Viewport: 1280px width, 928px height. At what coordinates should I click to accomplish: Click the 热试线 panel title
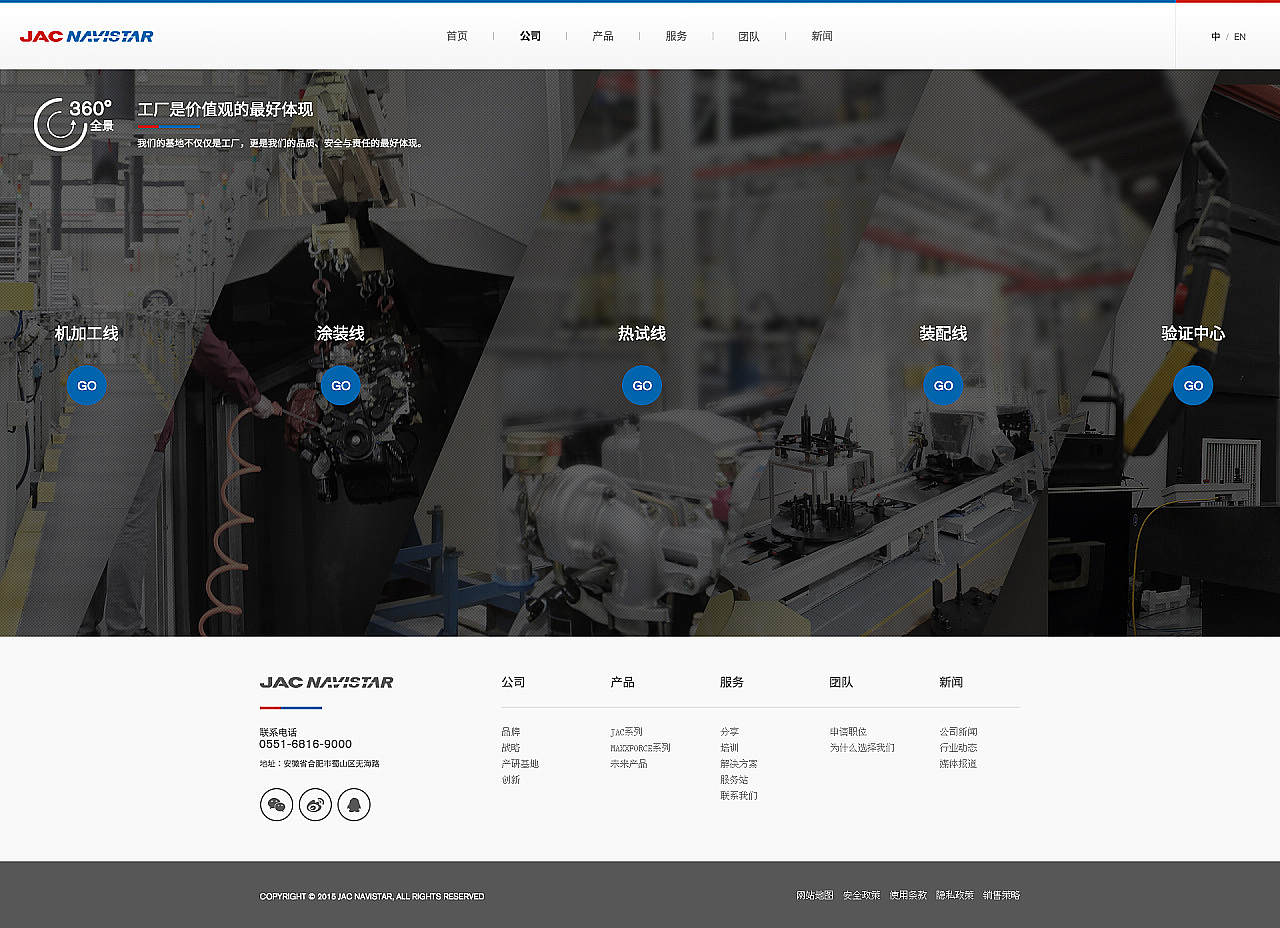pos(642,333)
